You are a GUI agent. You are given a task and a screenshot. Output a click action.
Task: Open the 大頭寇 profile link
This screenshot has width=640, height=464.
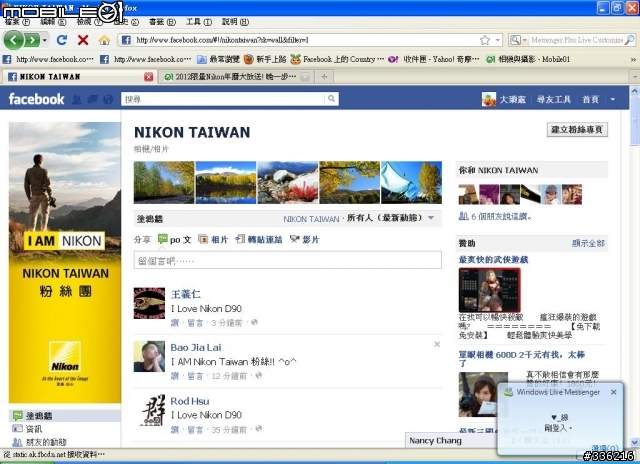tap(504, 99)
